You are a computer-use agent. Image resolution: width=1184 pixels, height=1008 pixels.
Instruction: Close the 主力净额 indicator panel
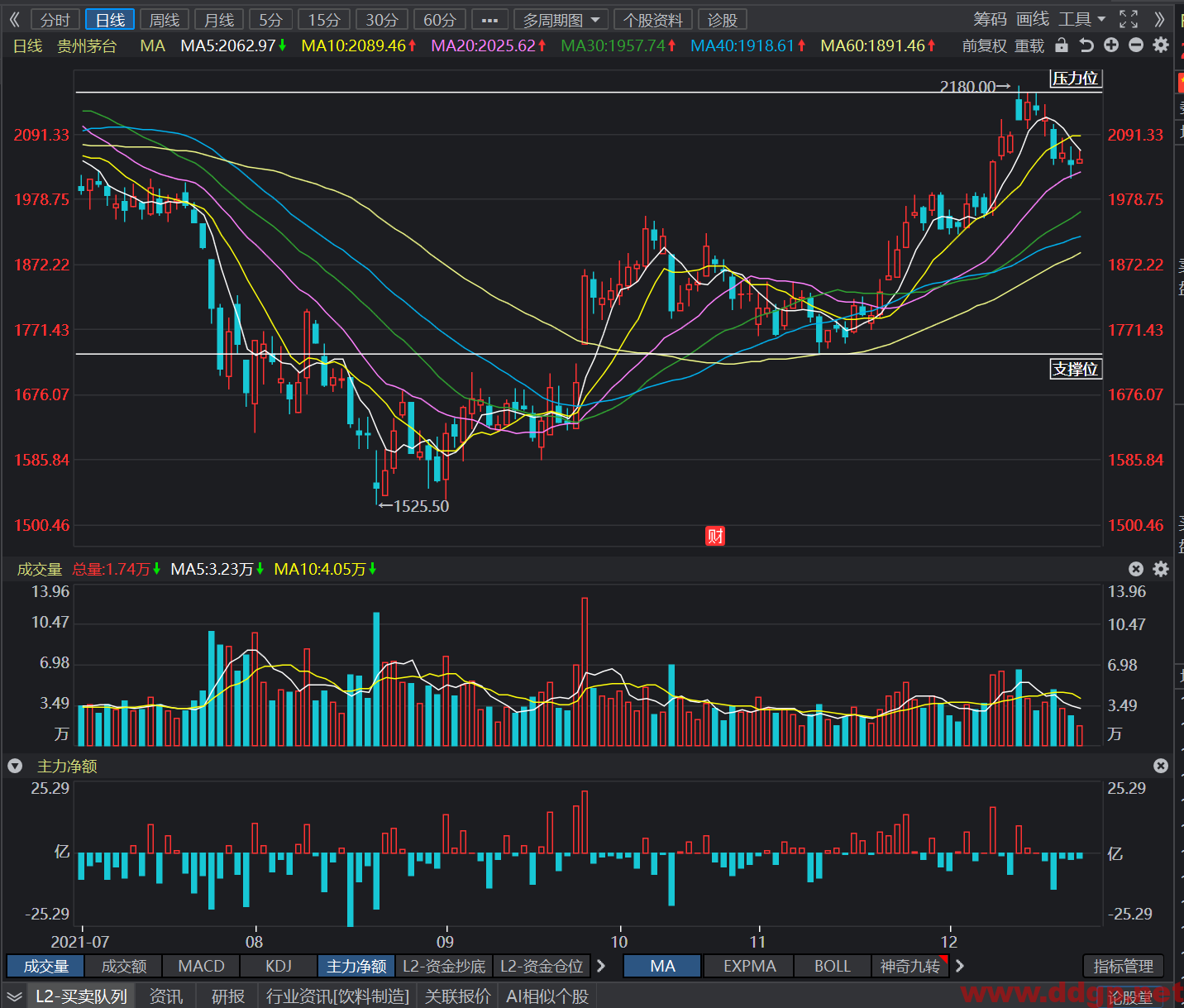pos(1161,766)
